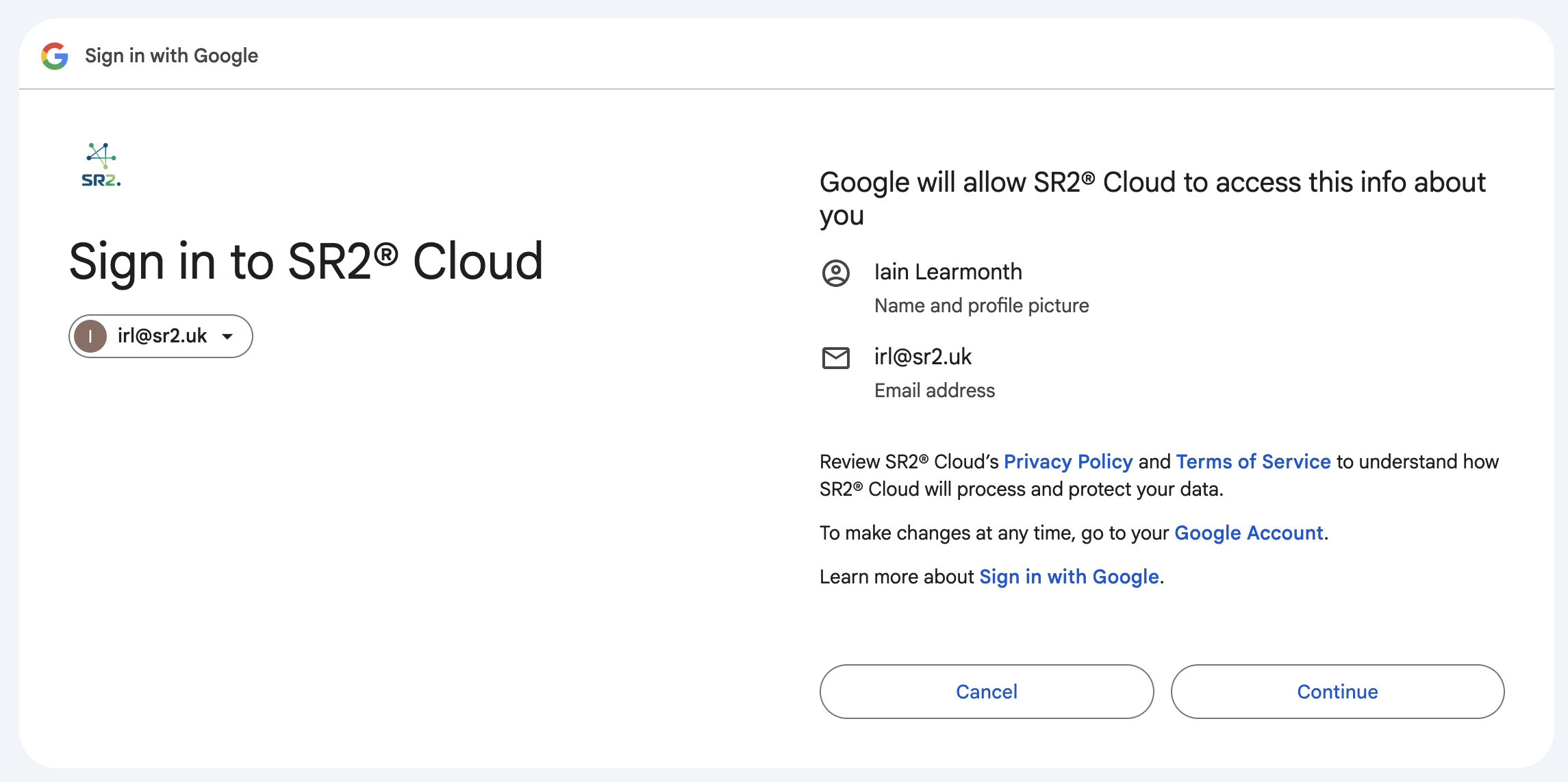Screen dimensions: 1568x782
Task: Click the Sign in to SR2 Cloud heading
Action: [306, 262]
